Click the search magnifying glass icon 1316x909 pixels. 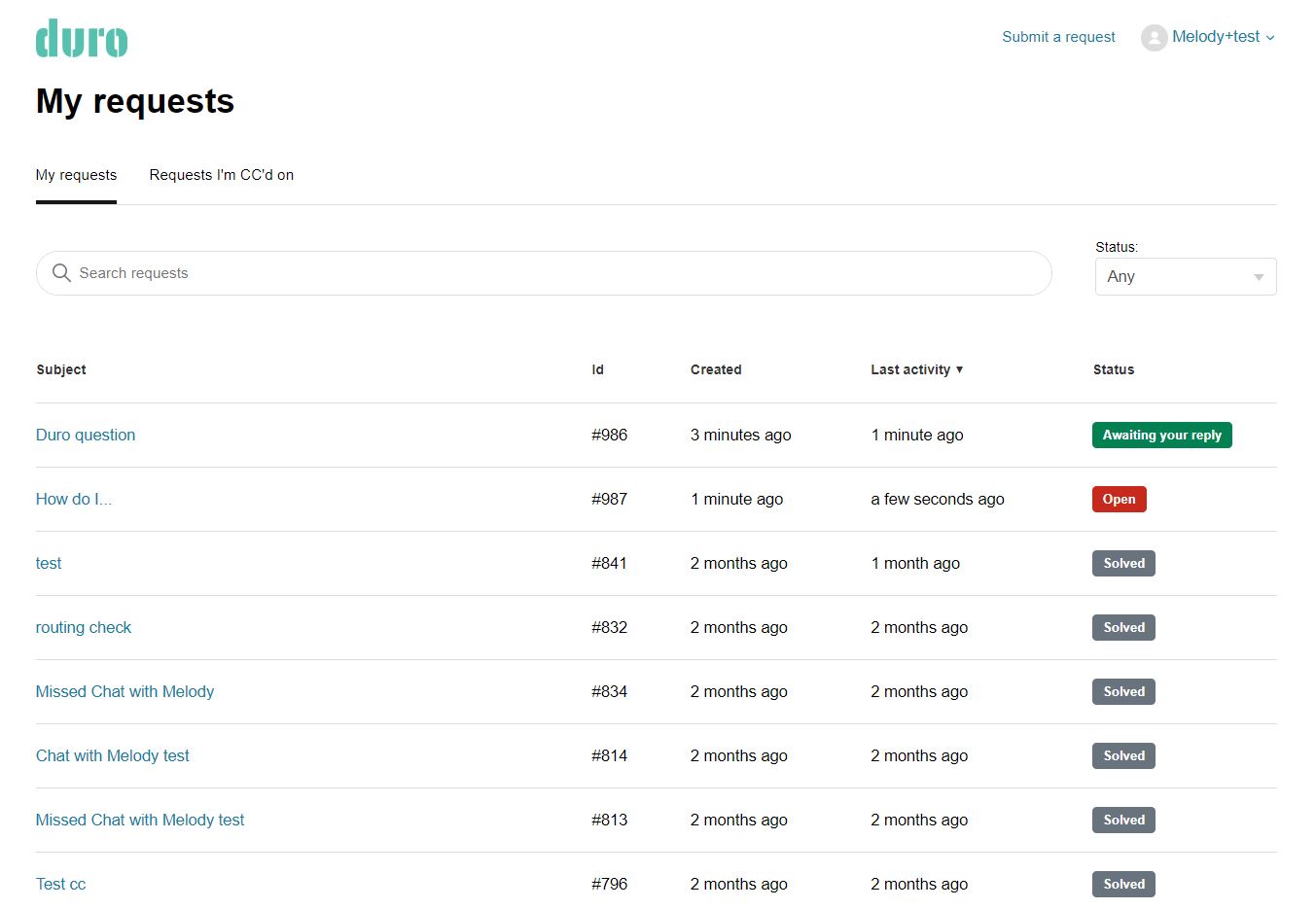click(x=60, y=273)
